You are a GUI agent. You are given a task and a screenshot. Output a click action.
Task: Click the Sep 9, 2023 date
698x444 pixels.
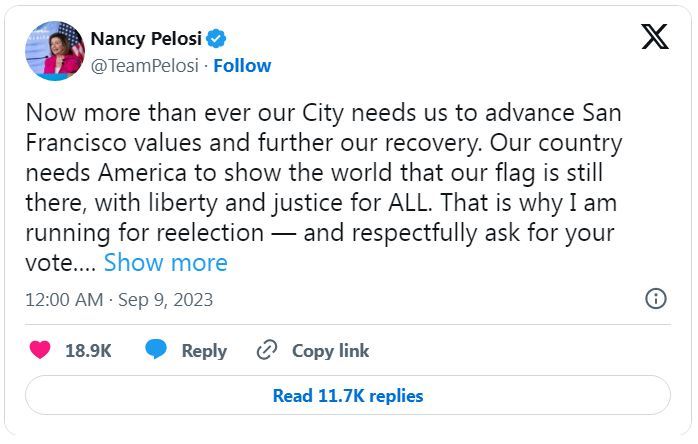pos(166,300)
